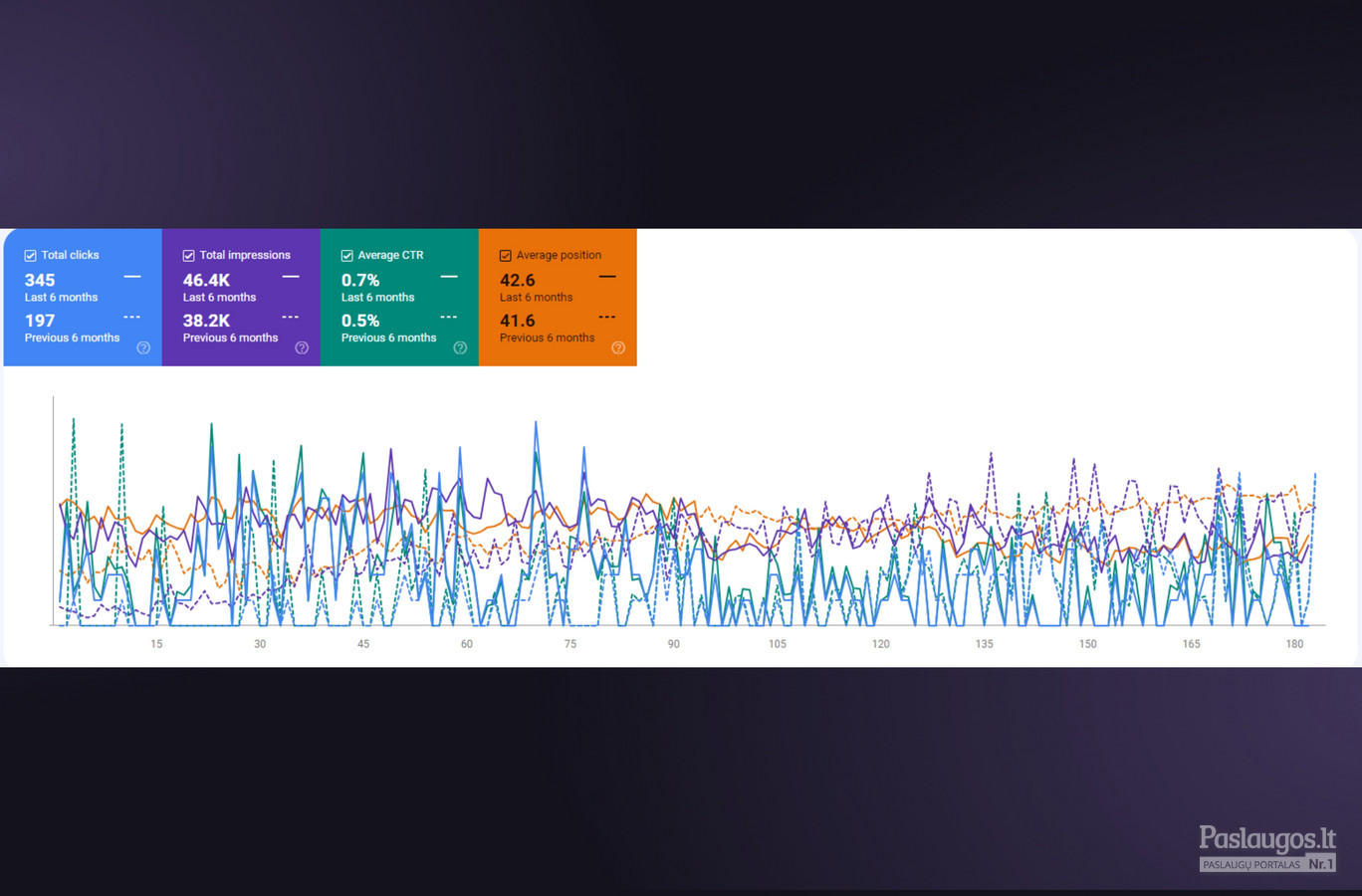Click the Total impressions label
The image size is (1362, 896).
(245, 255)
